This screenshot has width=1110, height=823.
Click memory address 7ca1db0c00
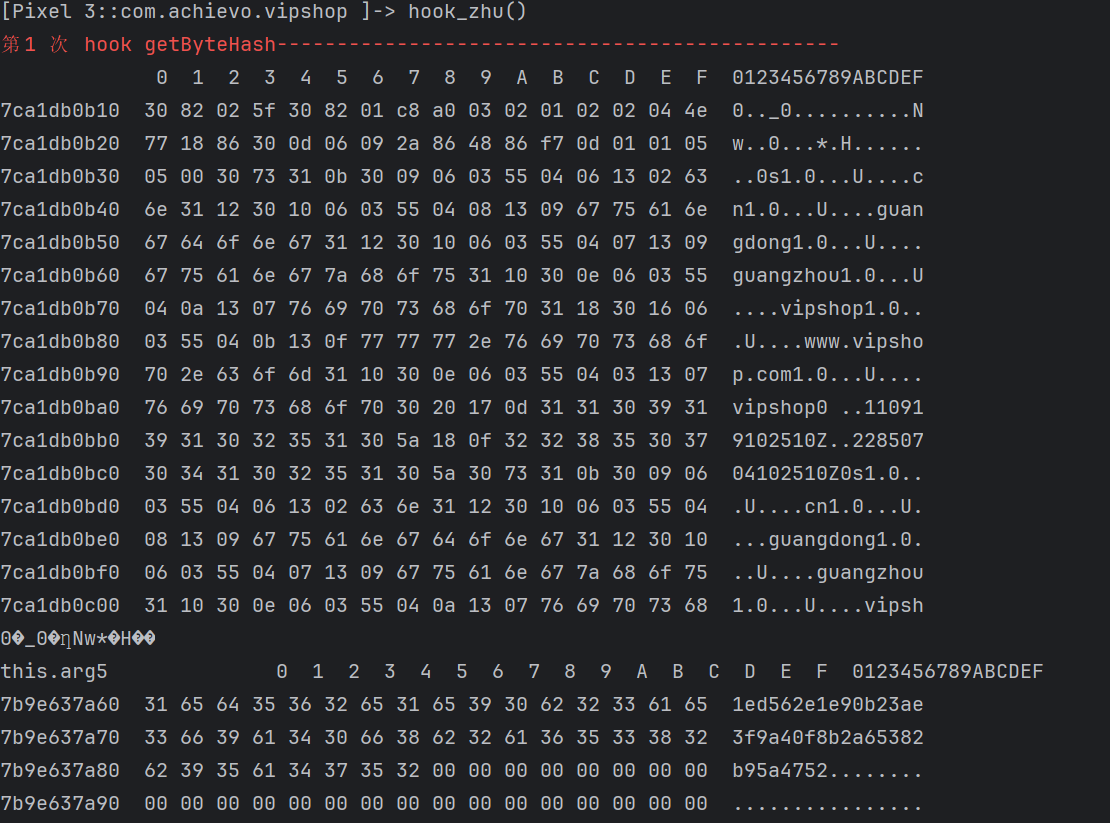60,606
